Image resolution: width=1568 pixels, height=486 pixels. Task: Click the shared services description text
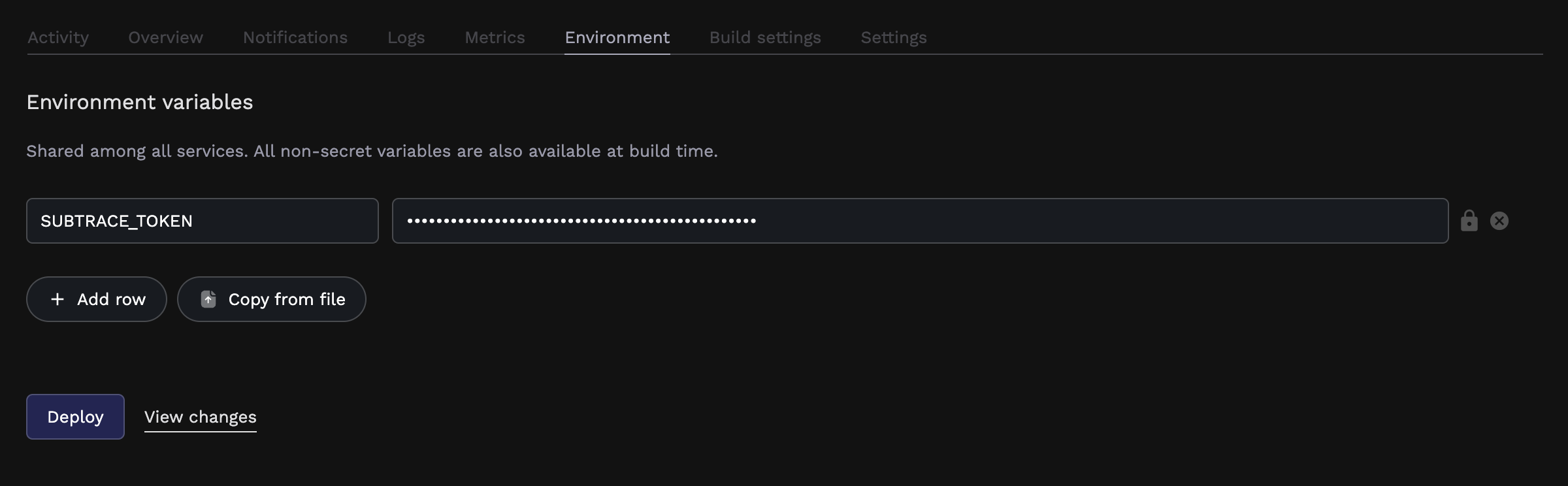coord(372,151)
